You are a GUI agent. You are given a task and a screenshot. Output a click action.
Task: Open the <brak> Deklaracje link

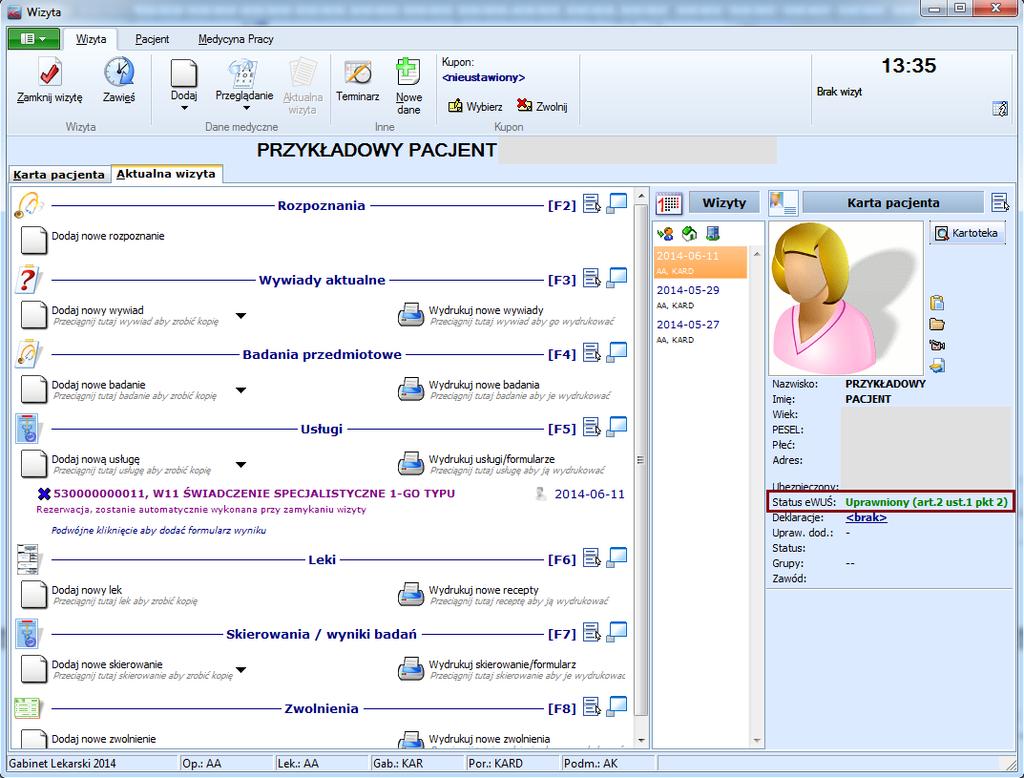click(x=866, y=517)
